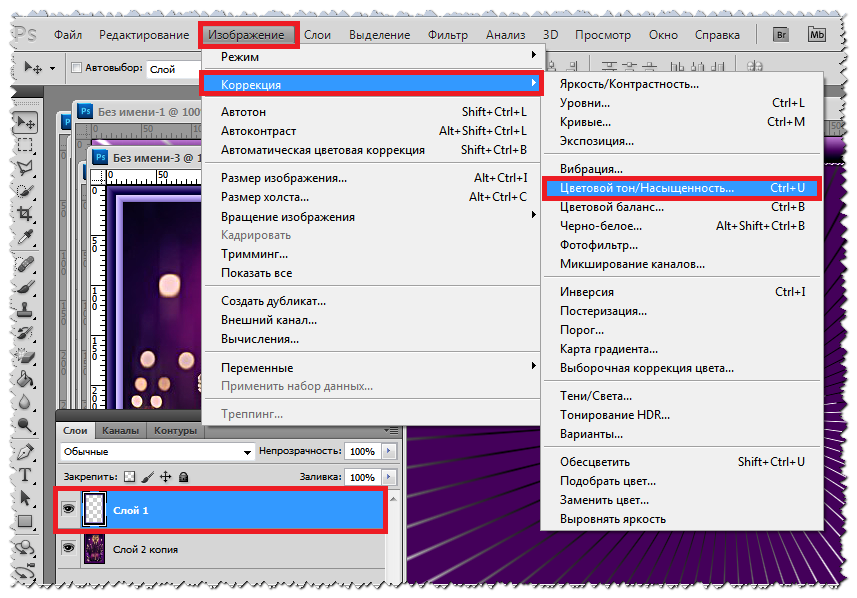Image resolution: width=857 pixels, height=598 pixels.
Task: Open the Редактирование menu
Action: pyautogui.click(x=144, y=35)
